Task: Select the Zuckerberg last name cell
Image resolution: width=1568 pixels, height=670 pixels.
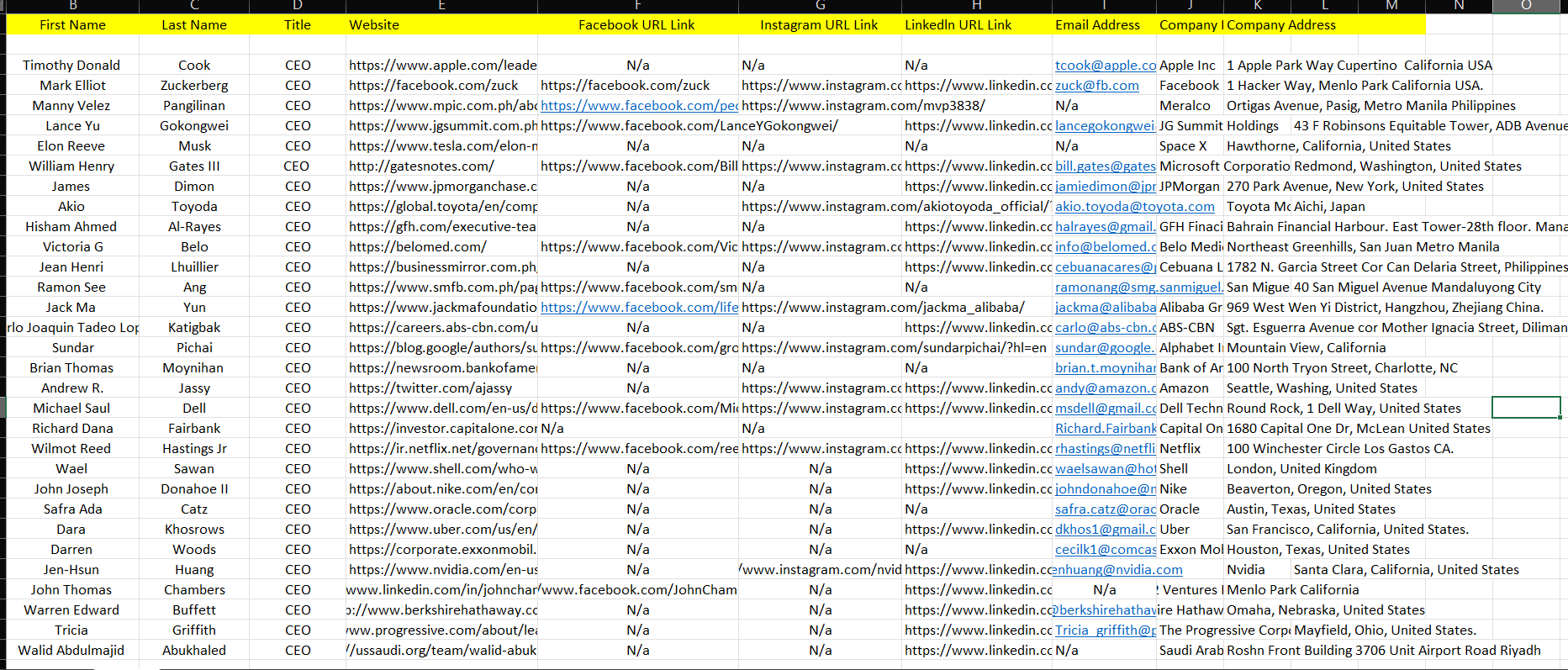Action: tap(194, 85)
